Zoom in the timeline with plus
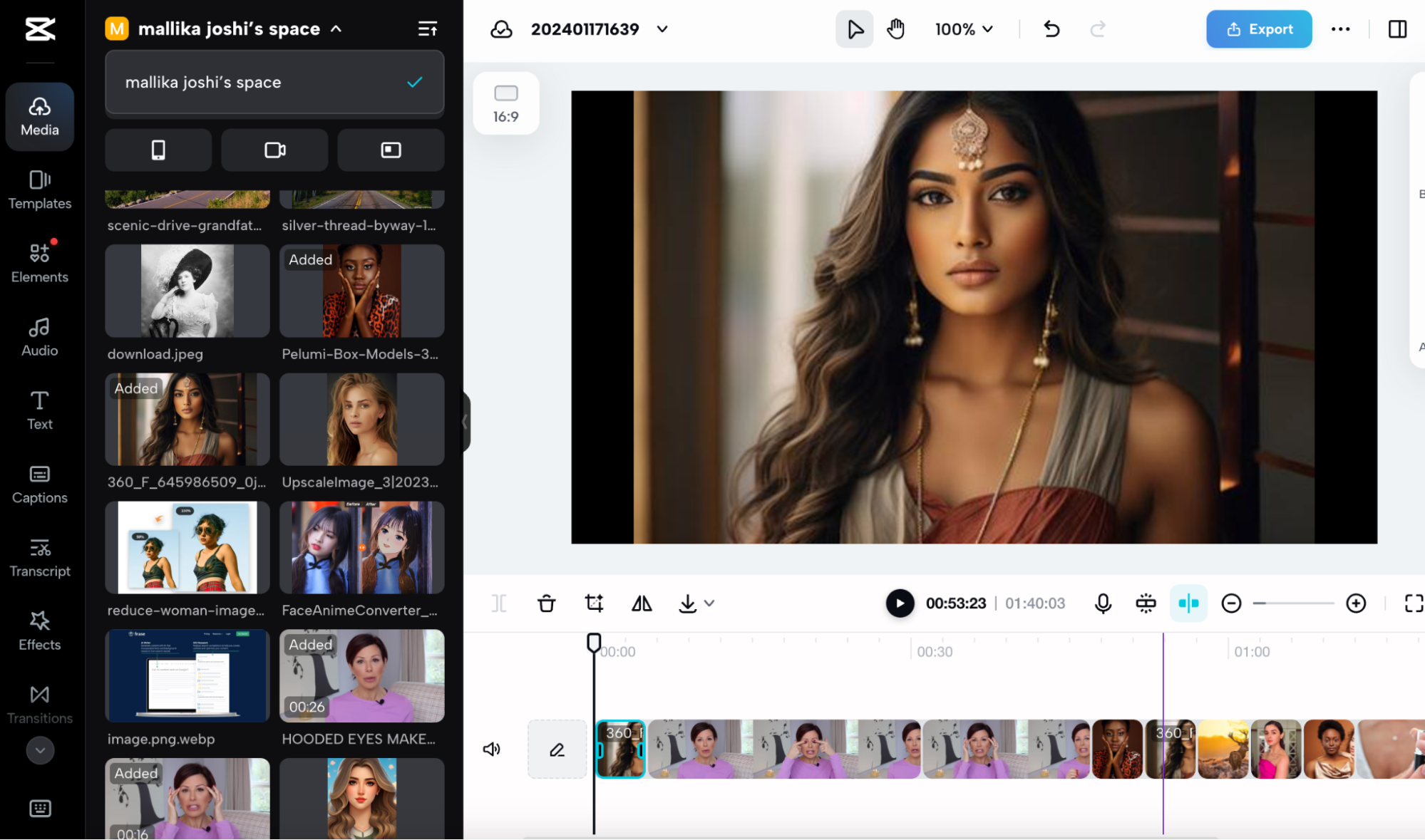Screen dimensions: 1425x840 1356,603
